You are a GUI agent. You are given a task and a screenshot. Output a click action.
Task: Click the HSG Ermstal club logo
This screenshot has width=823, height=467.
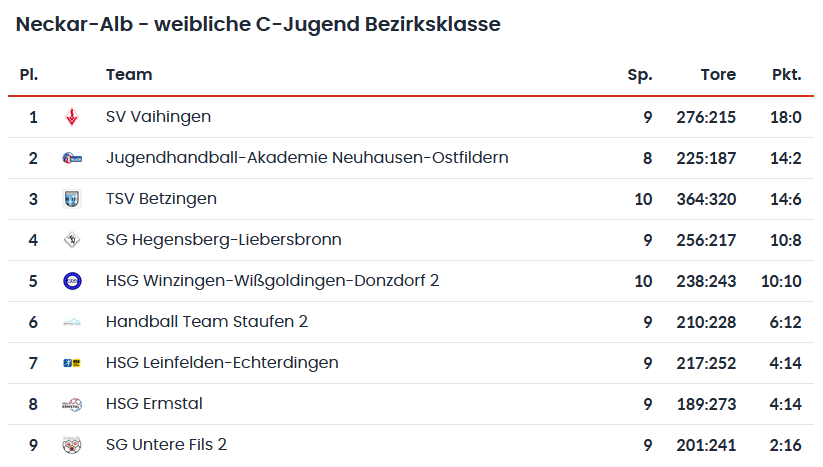72,404
